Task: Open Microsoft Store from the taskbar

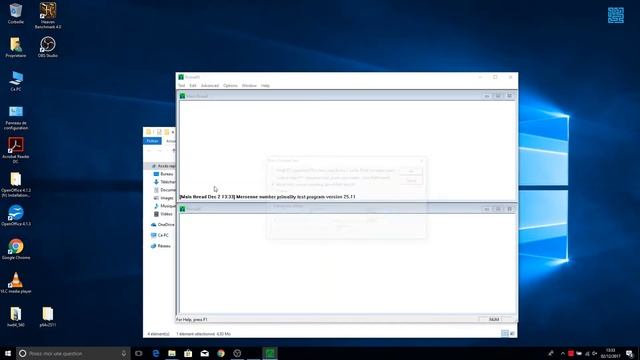Action: point(188,353)
